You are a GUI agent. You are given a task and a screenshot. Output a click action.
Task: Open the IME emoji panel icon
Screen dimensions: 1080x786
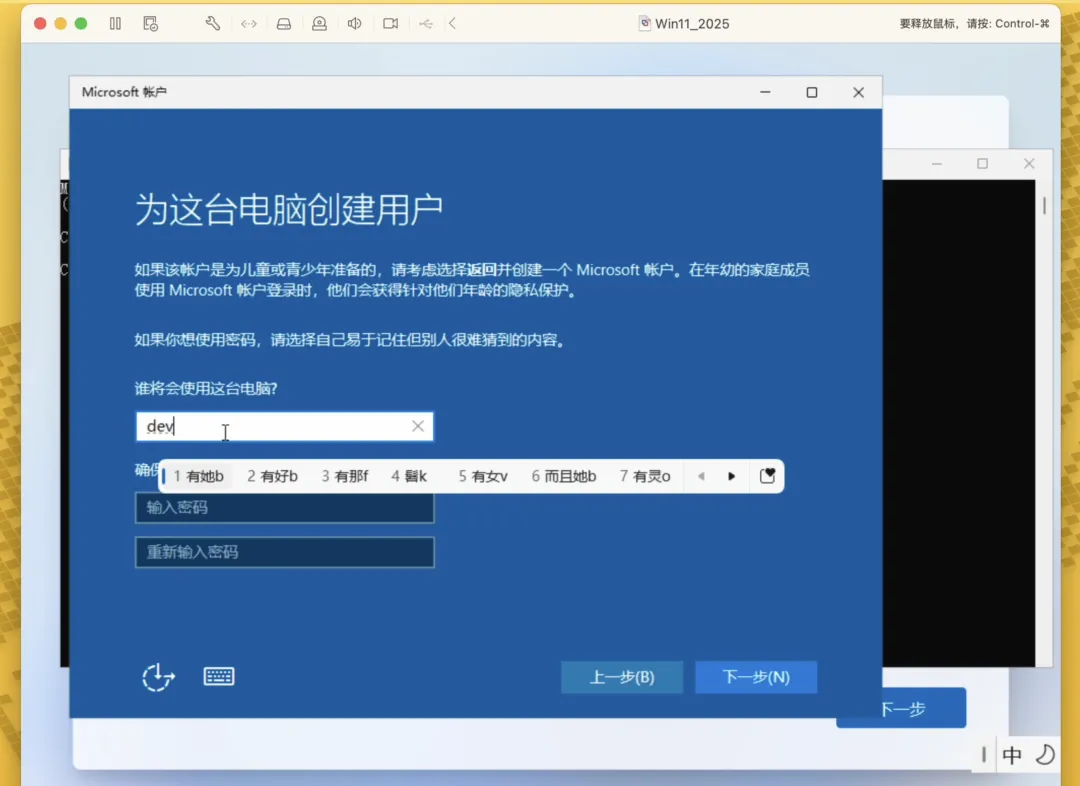pos(767,476)
